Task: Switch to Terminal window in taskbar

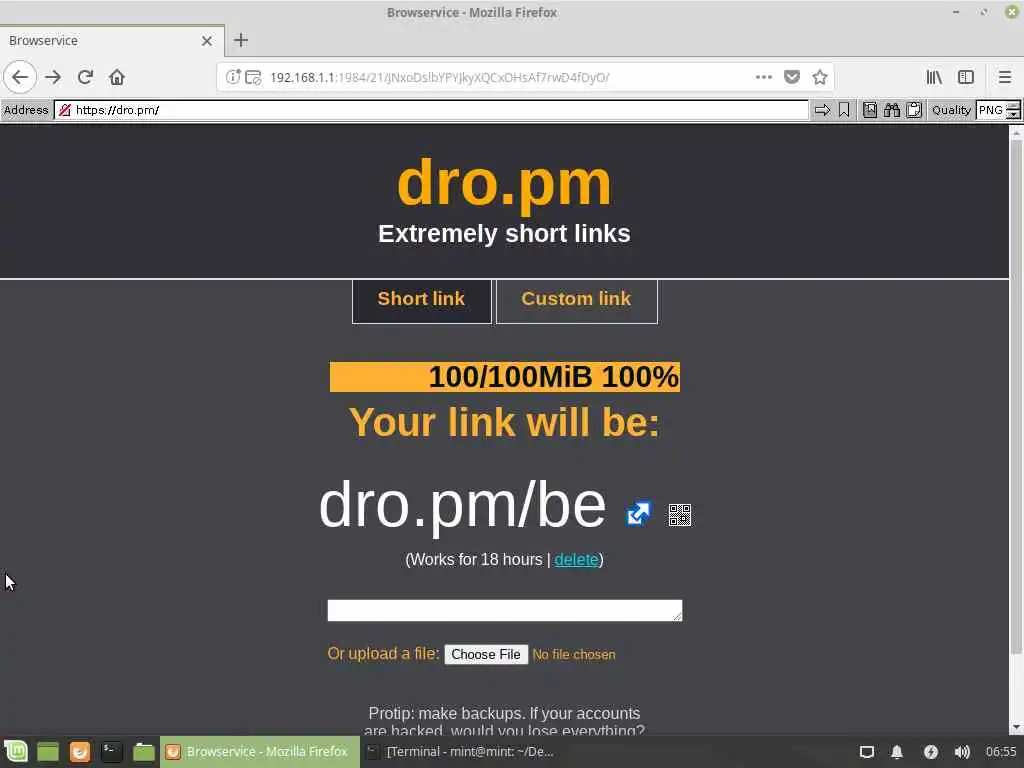Action: pyautogui.click(x=462, y=752)
